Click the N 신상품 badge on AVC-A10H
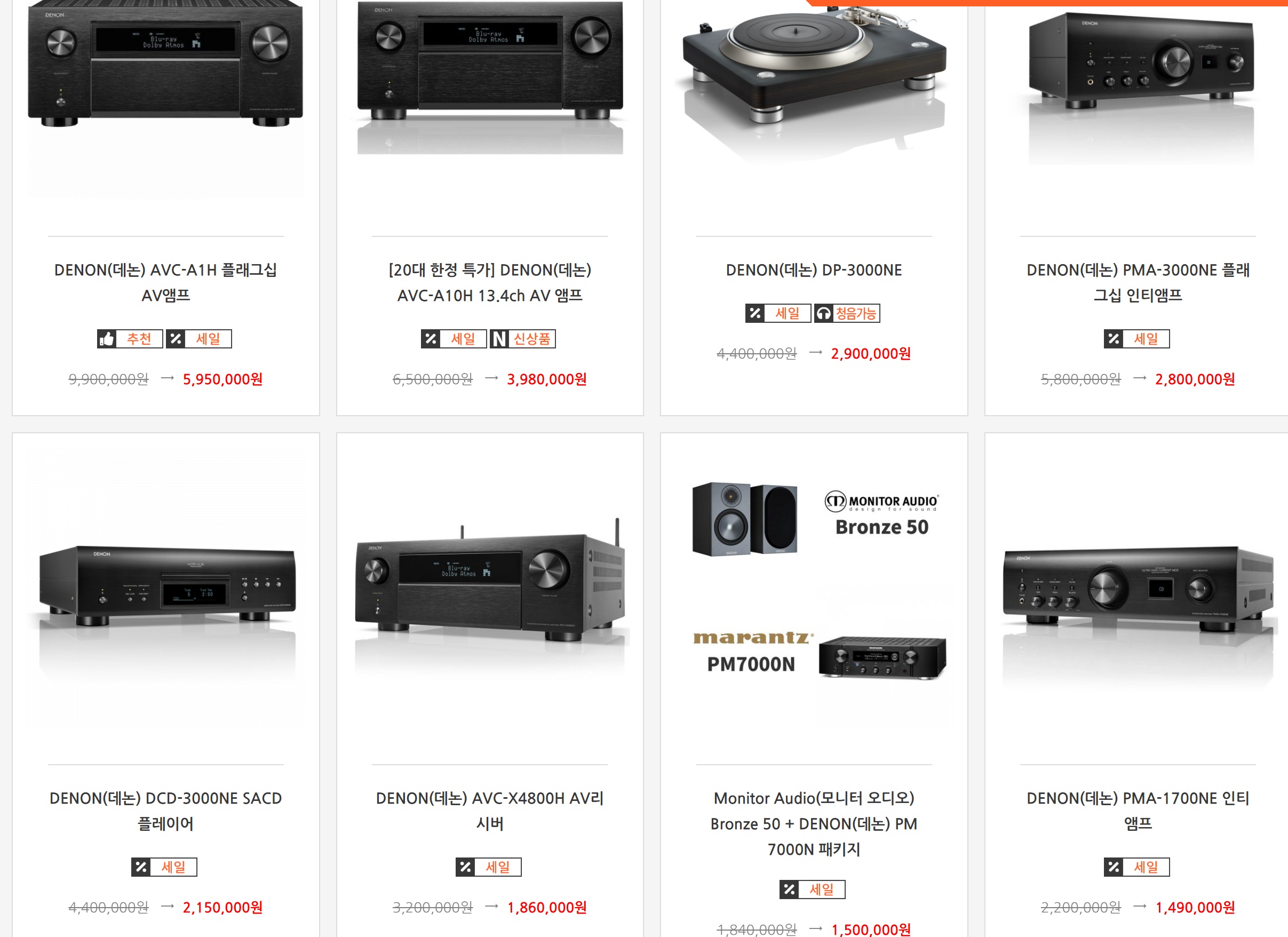 522,339
